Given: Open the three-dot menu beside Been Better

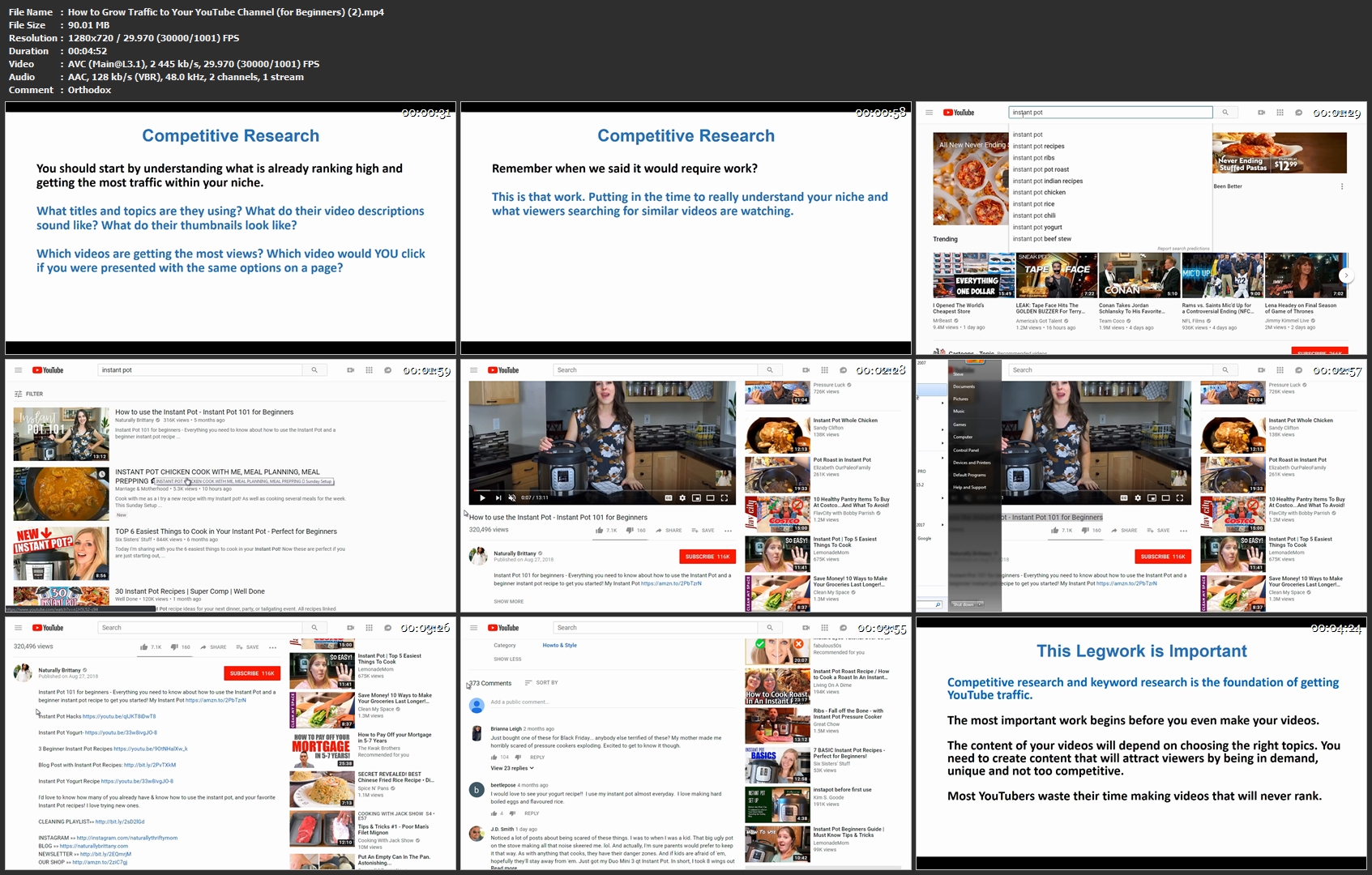Looking at the screenshot, I should coord(1342,186).
